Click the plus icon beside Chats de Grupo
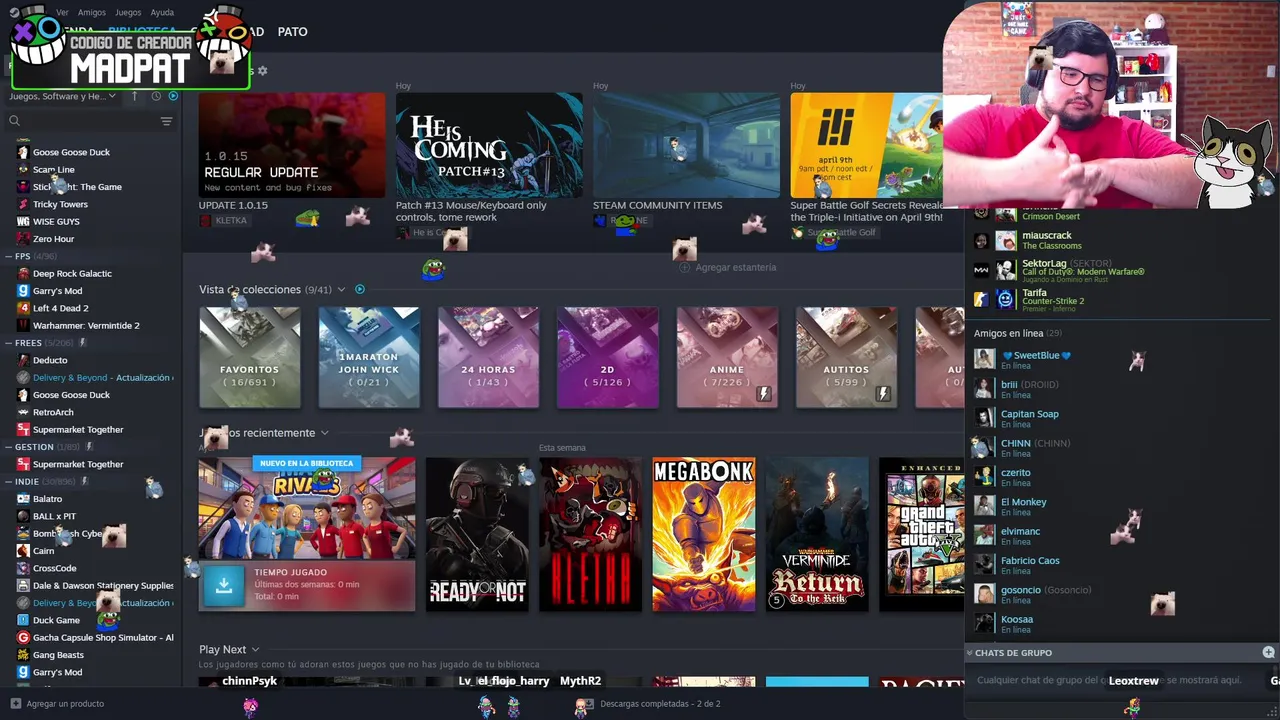This screenshot has height=720, width=1280. pyautogui.click(x=1268, y=652)
